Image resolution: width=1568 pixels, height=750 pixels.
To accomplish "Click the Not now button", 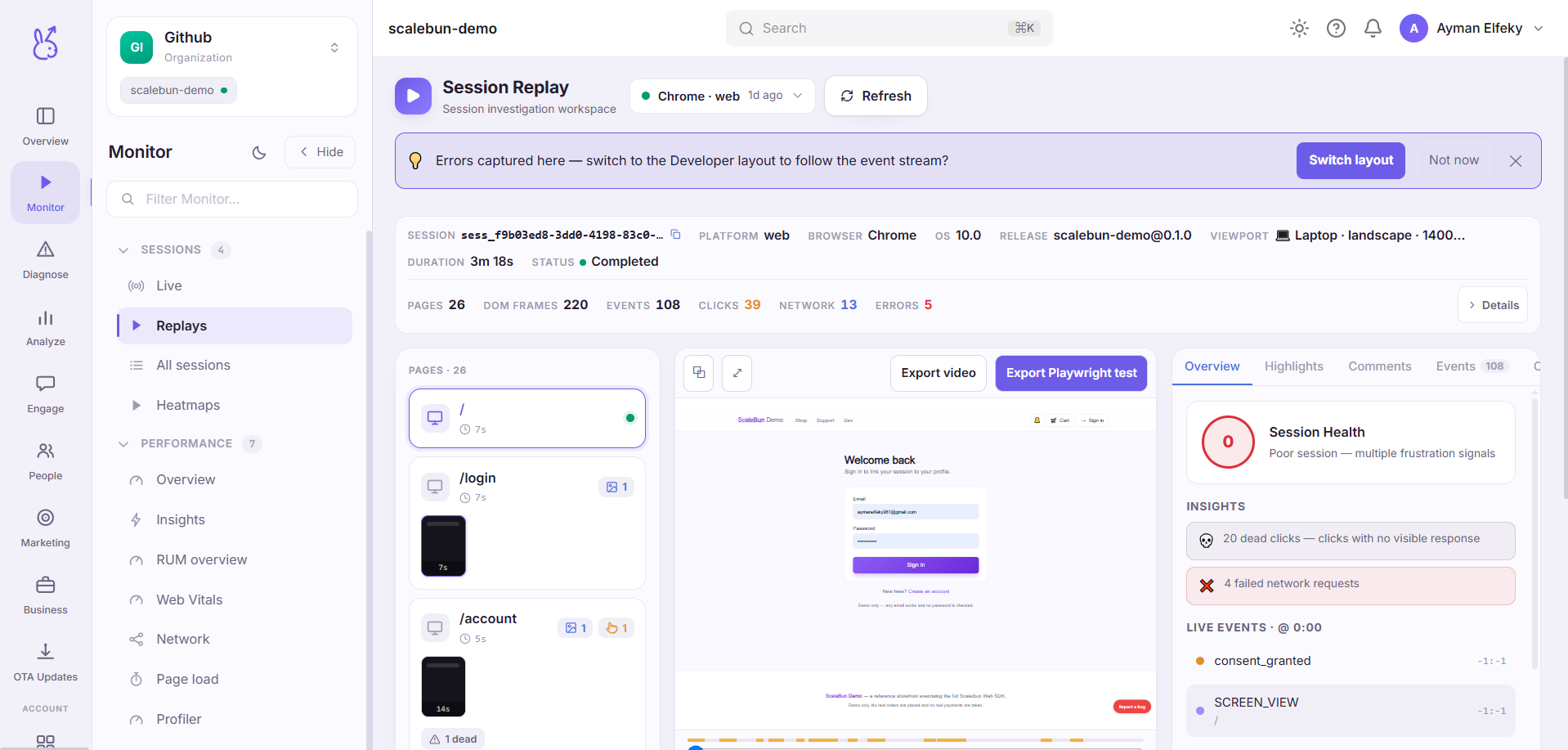I will [x=1454, y=160].
